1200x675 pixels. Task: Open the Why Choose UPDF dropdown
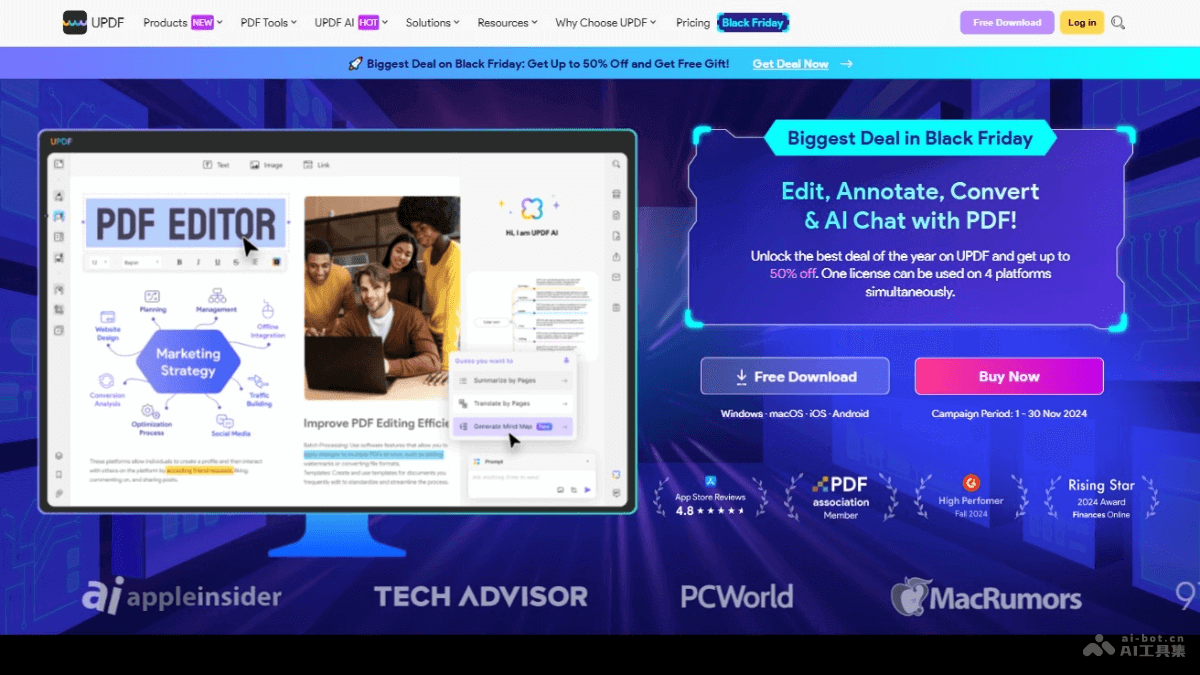606,22
